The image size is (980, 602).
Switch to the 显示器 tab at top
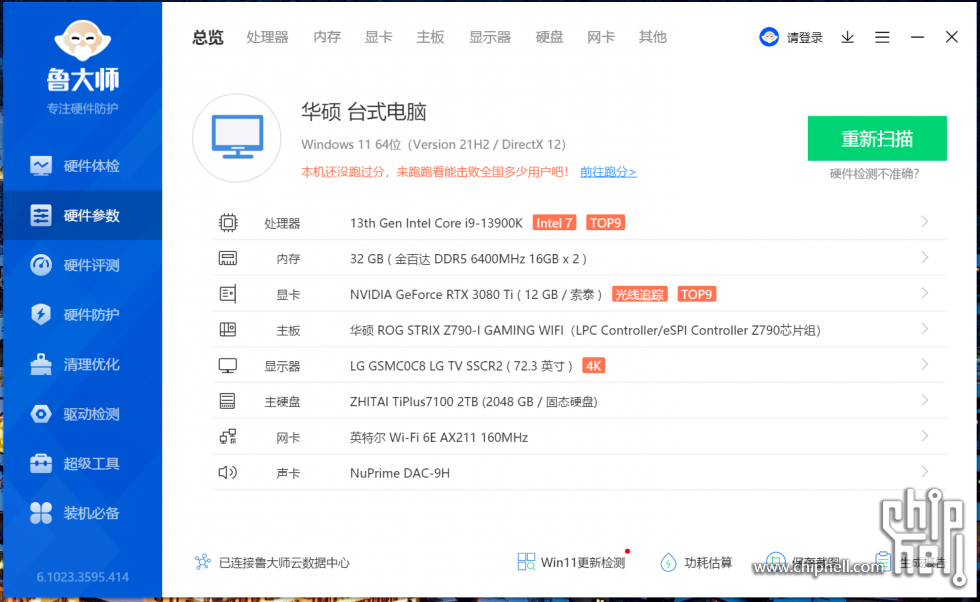(490, 38)
